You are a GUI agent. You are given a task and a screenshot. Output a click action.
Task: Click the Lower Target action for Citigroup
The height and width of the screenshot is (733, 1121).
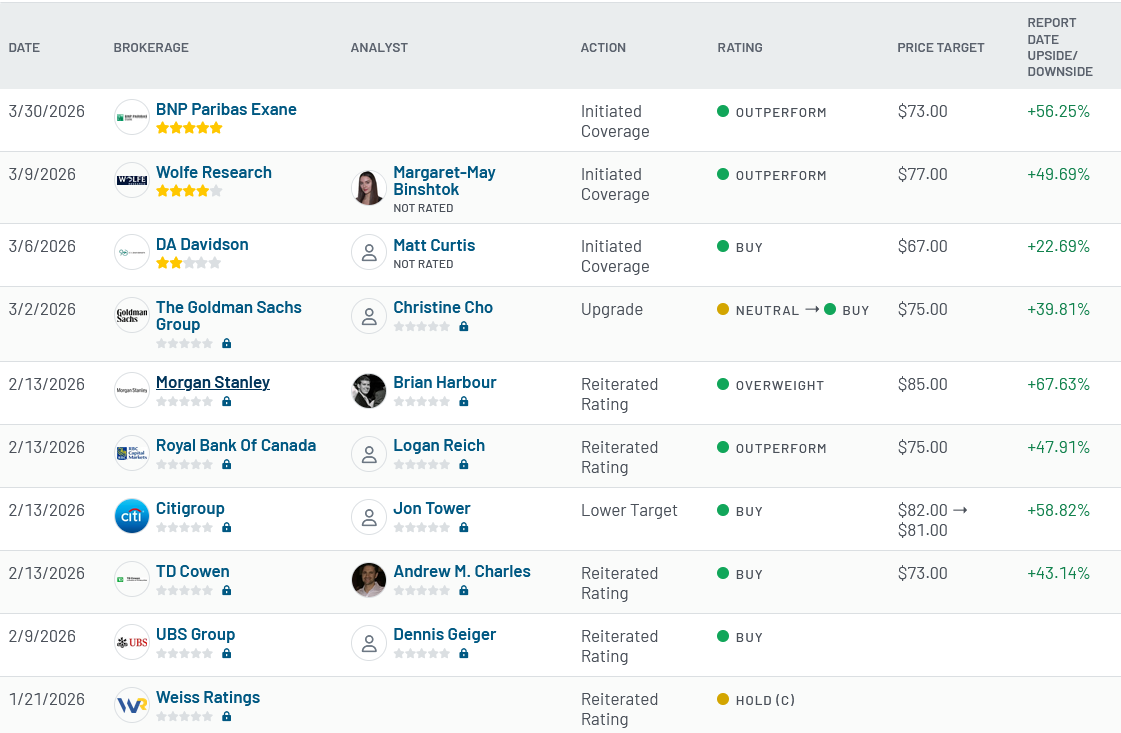629,511
